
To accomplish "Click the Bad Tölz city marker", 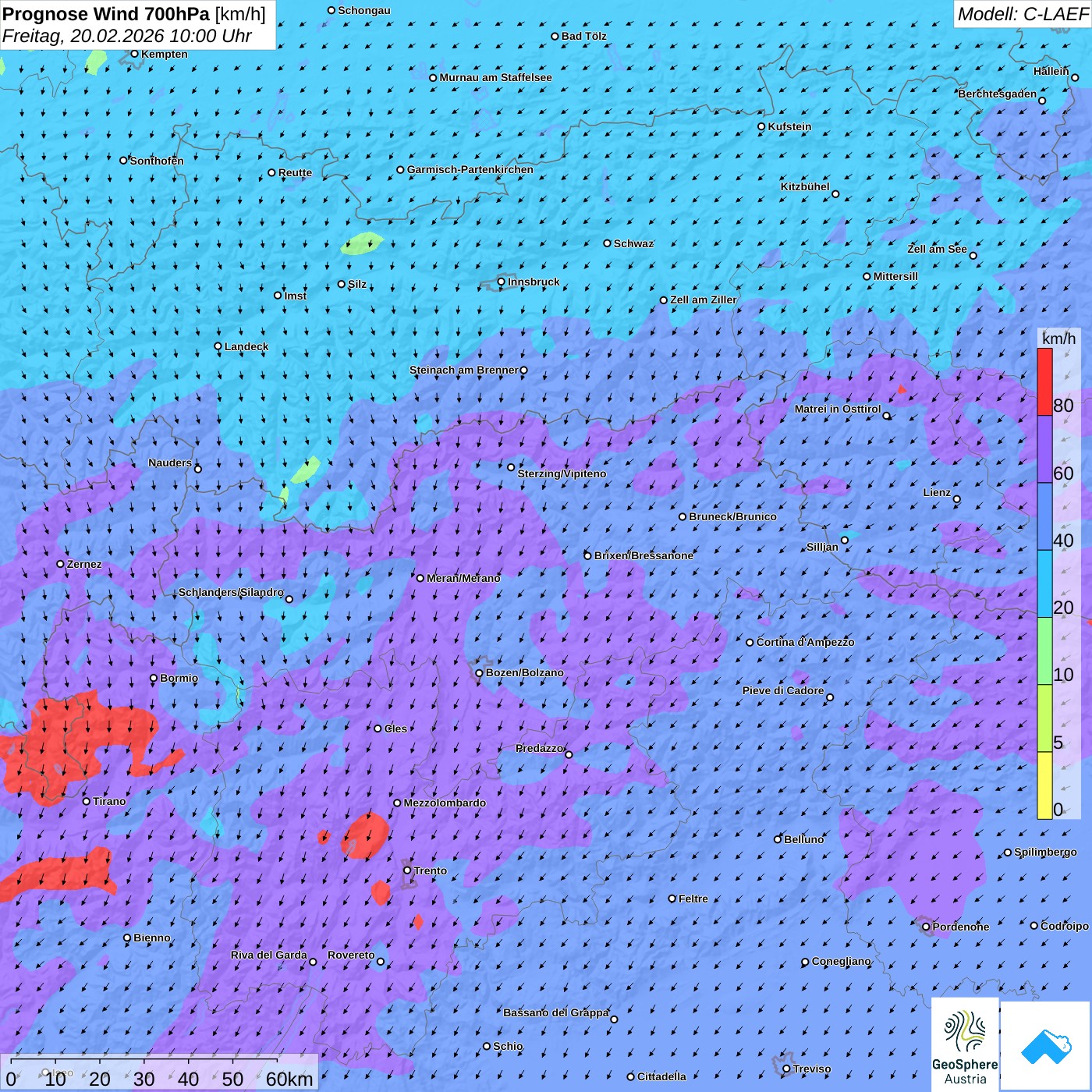I will coord(555,36).
